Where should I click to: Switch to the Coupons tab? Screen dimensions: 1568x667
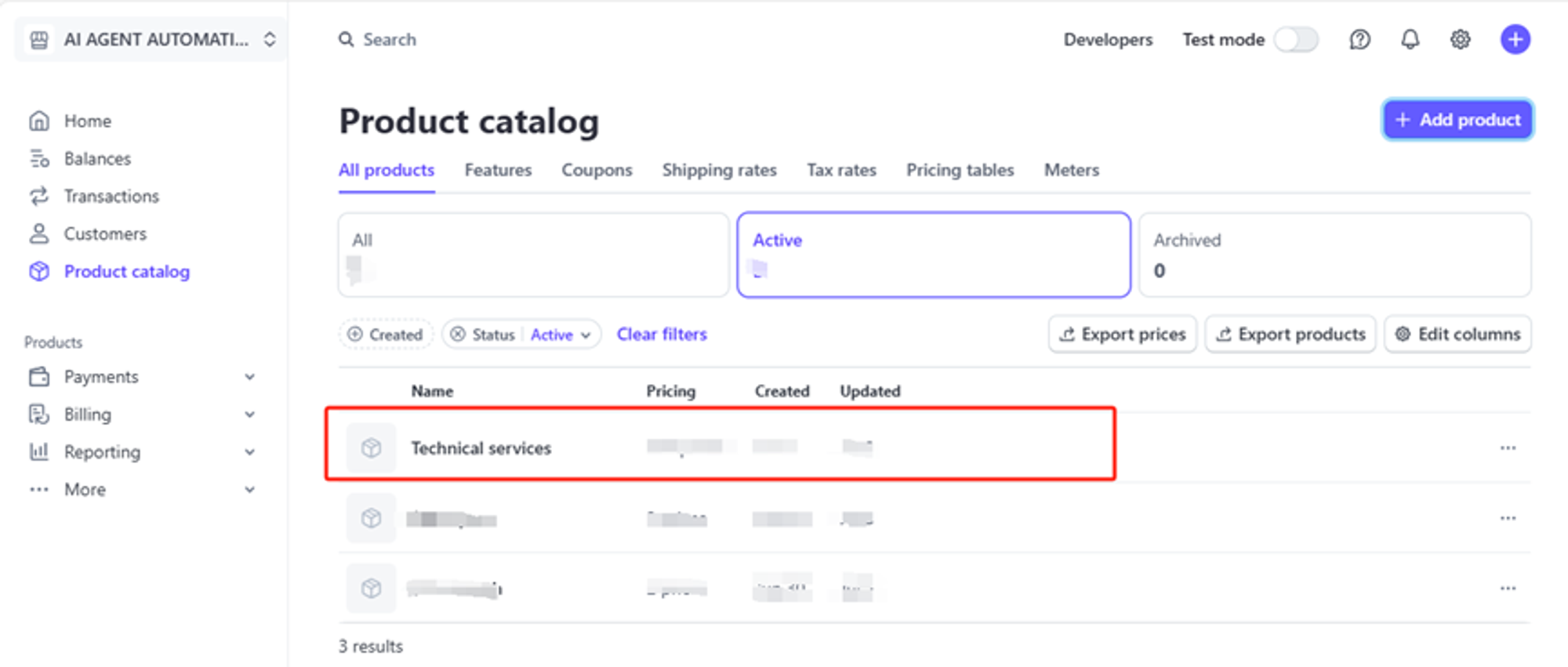click(597, 170)
